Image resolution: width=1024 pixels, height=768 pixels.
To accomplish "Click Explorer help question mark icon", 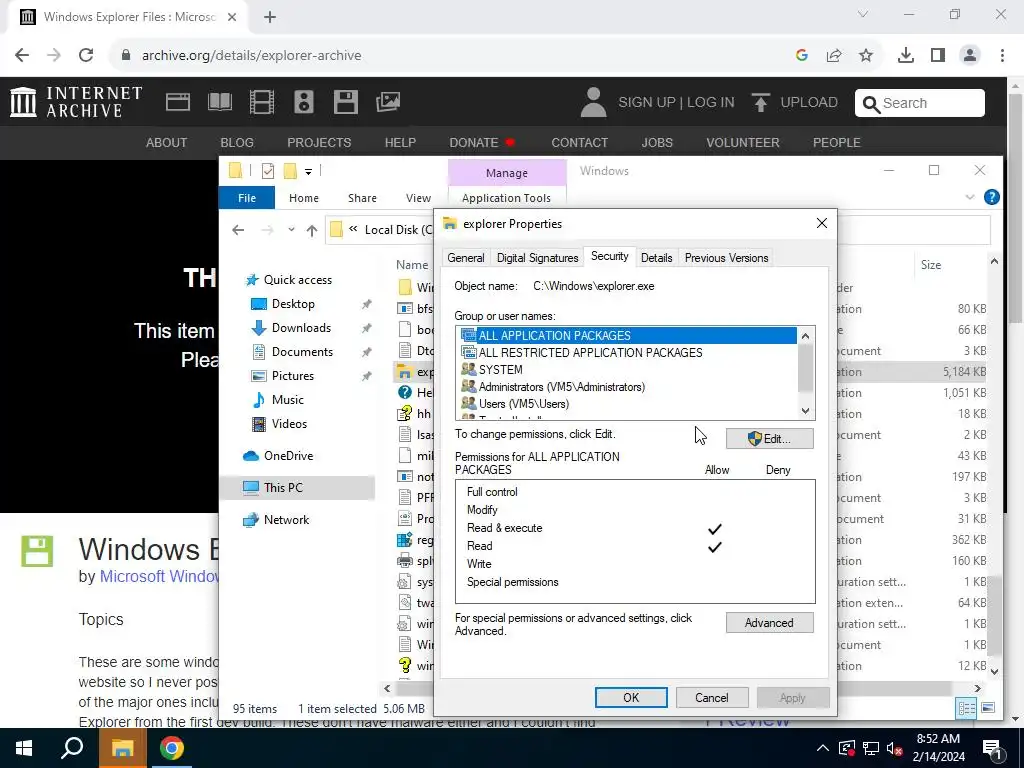I will 991,197.
